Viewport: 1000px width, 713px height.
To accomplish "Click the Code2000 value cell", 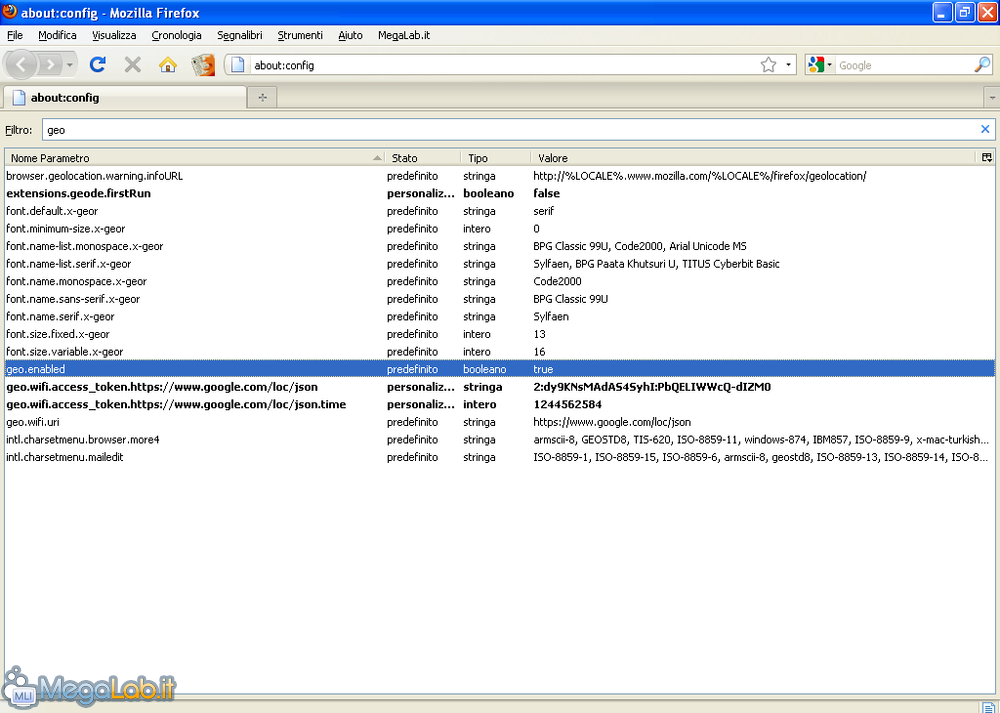I will pyautogui.click(x=557, y=281).
